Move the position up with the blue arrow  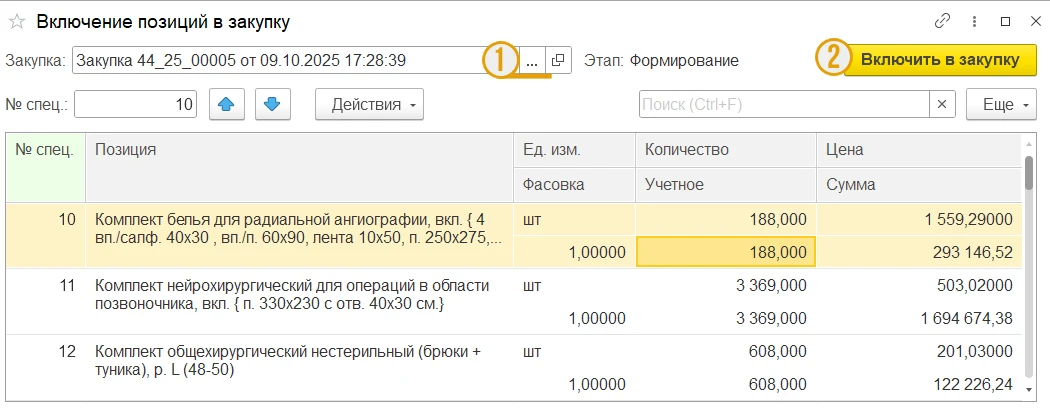[226, 105]
